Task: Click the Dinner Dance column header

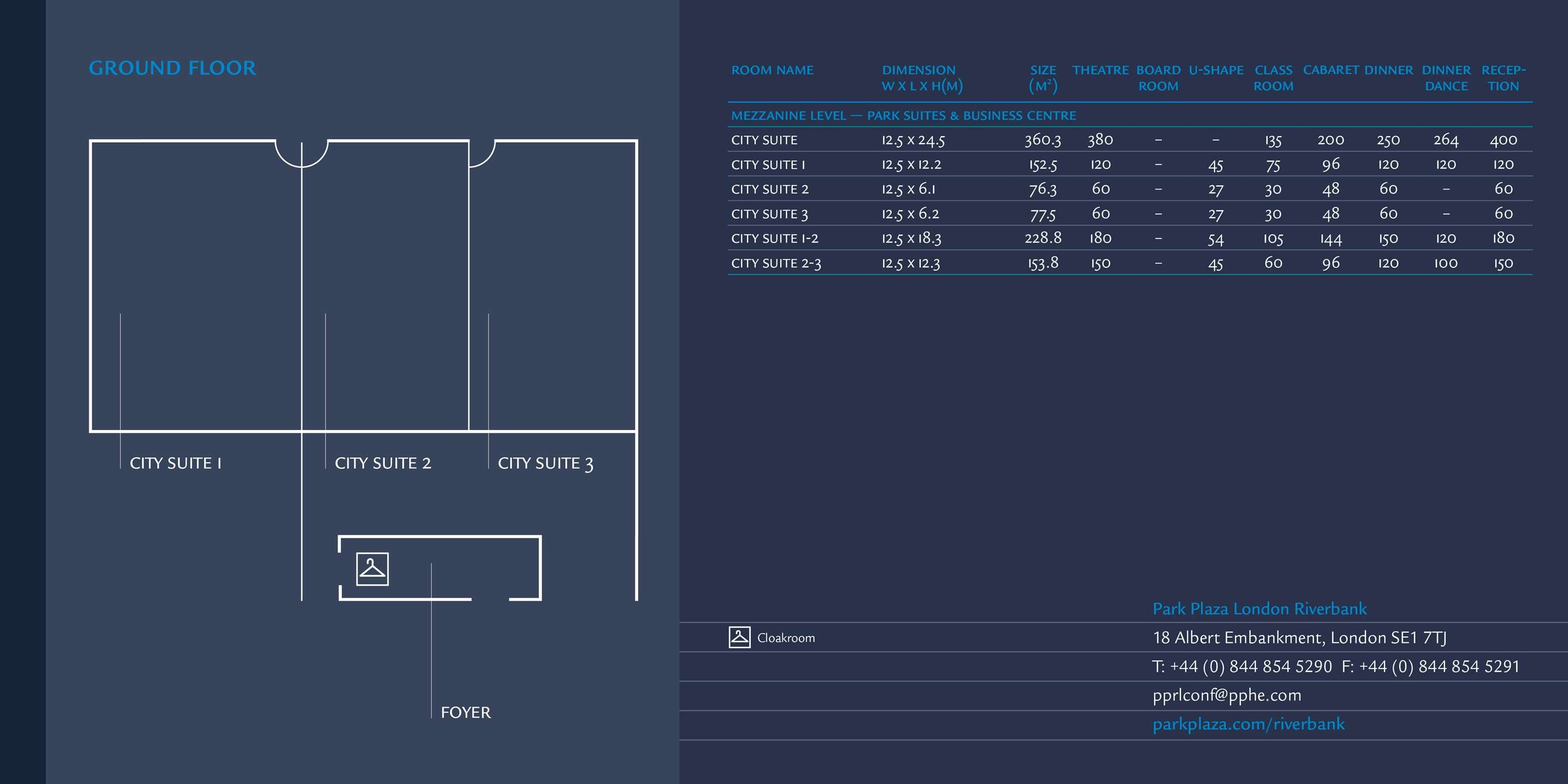Action: pos(1445,78)
